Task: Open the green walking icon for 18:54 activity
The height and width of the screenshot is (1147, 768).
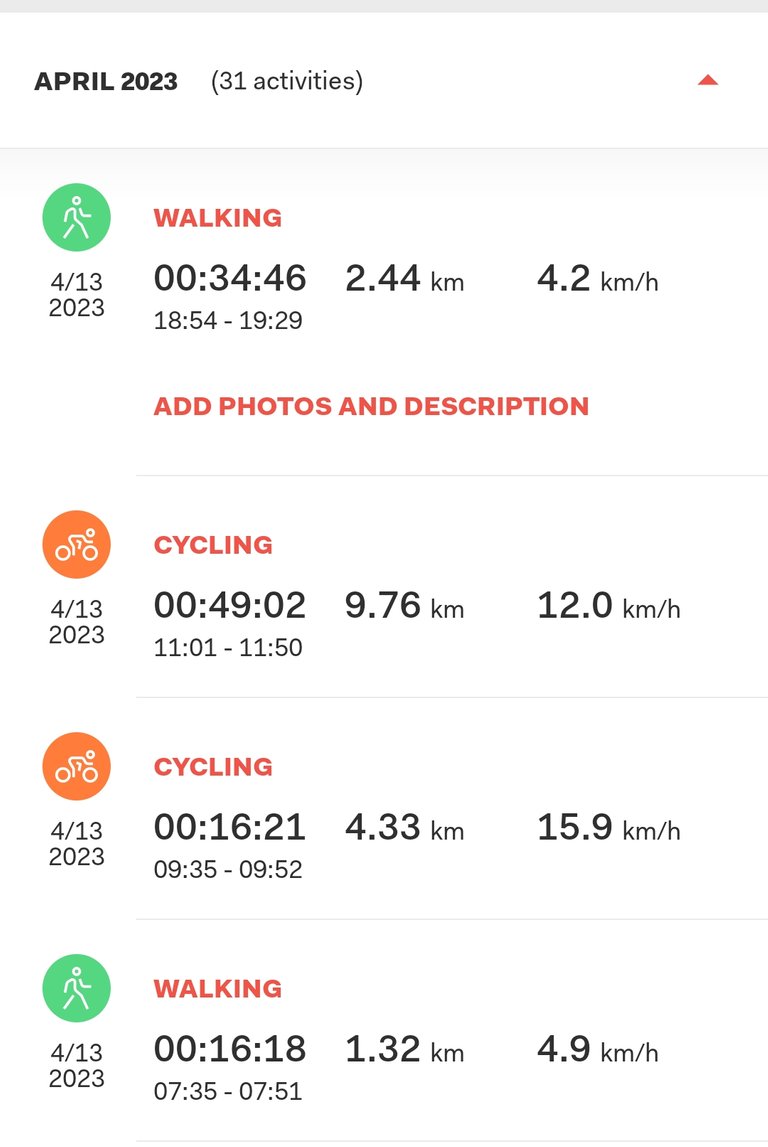Action: point(77,217)
